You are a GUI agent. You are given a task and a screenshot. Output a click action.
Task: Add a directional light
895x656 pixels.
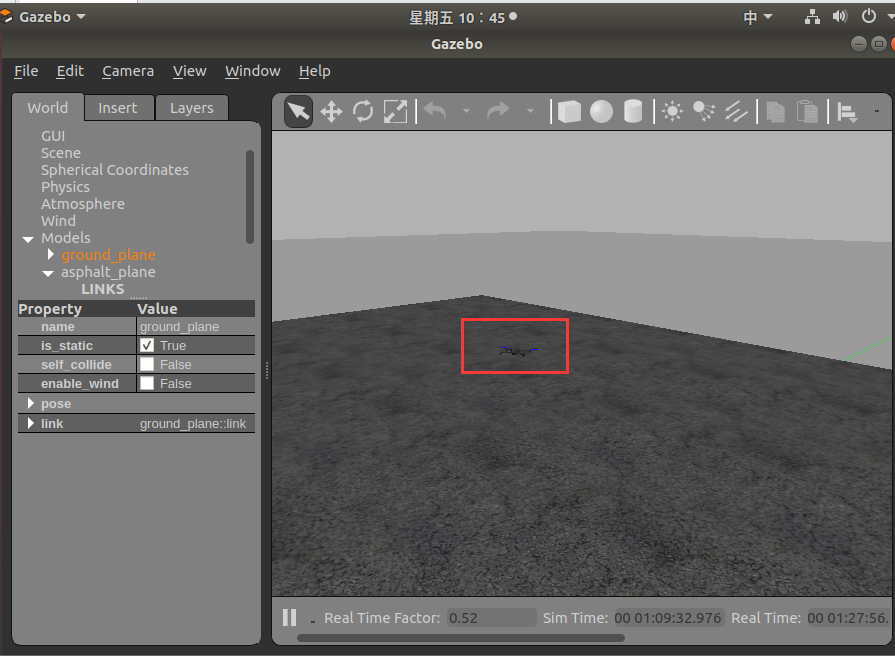click(736, 111)
